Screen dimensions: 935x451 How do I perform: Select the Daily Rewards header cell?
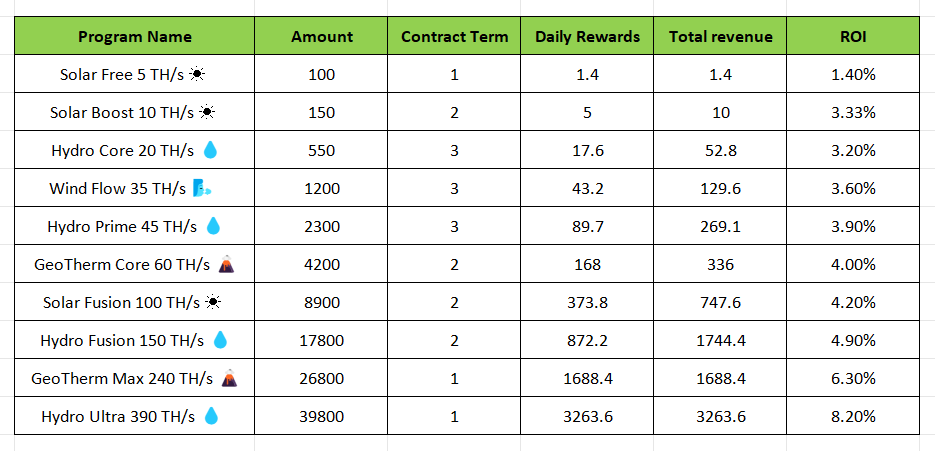coord(588,37)
